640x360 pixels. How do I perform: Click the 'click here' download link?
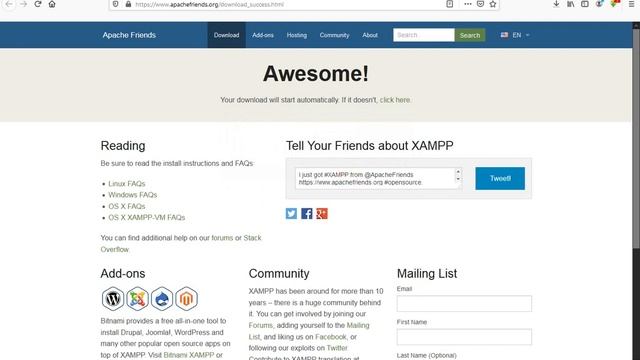coord(395,100)
